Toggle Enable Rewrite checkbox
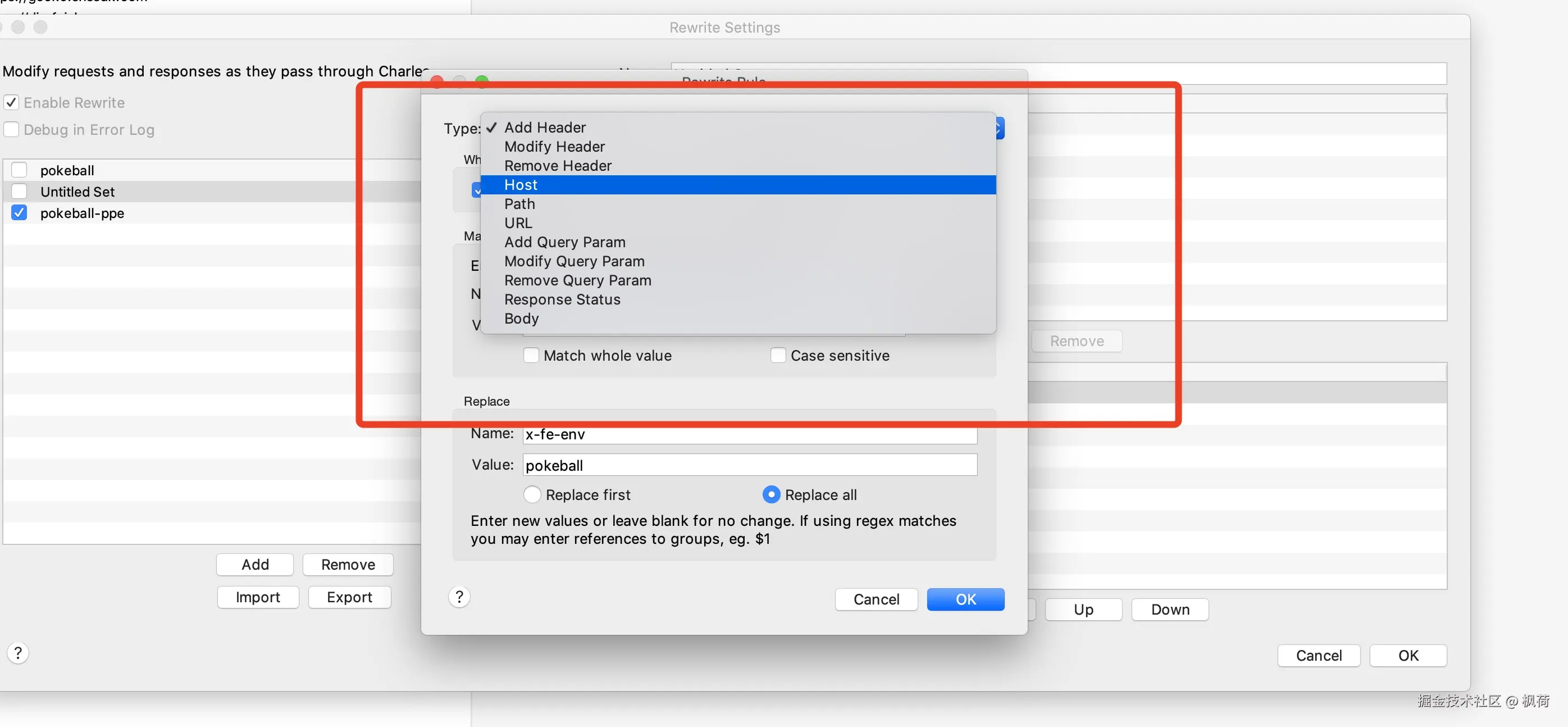The height and width of the screenshot is (727, 1568). (x=12, y=102)
